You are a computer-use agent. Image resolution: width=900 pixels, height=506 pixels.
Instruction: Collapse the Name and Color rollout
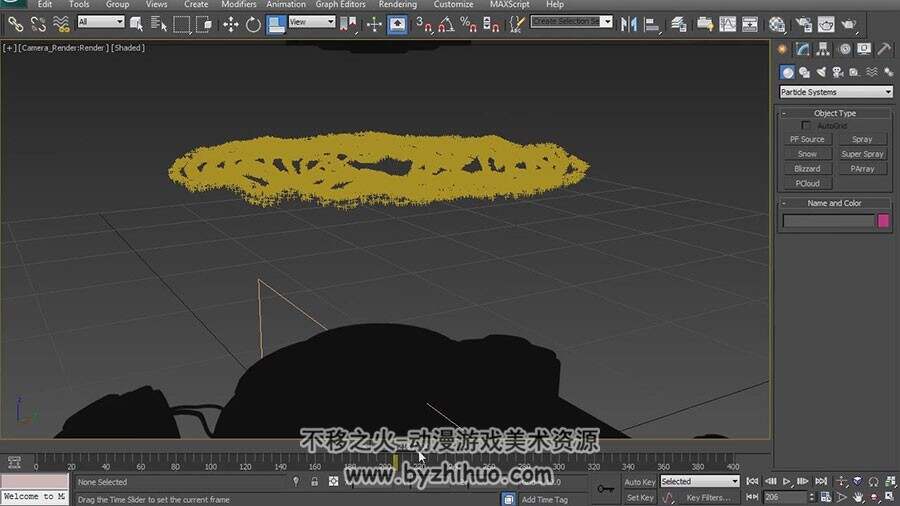click(x=835, y=203)
